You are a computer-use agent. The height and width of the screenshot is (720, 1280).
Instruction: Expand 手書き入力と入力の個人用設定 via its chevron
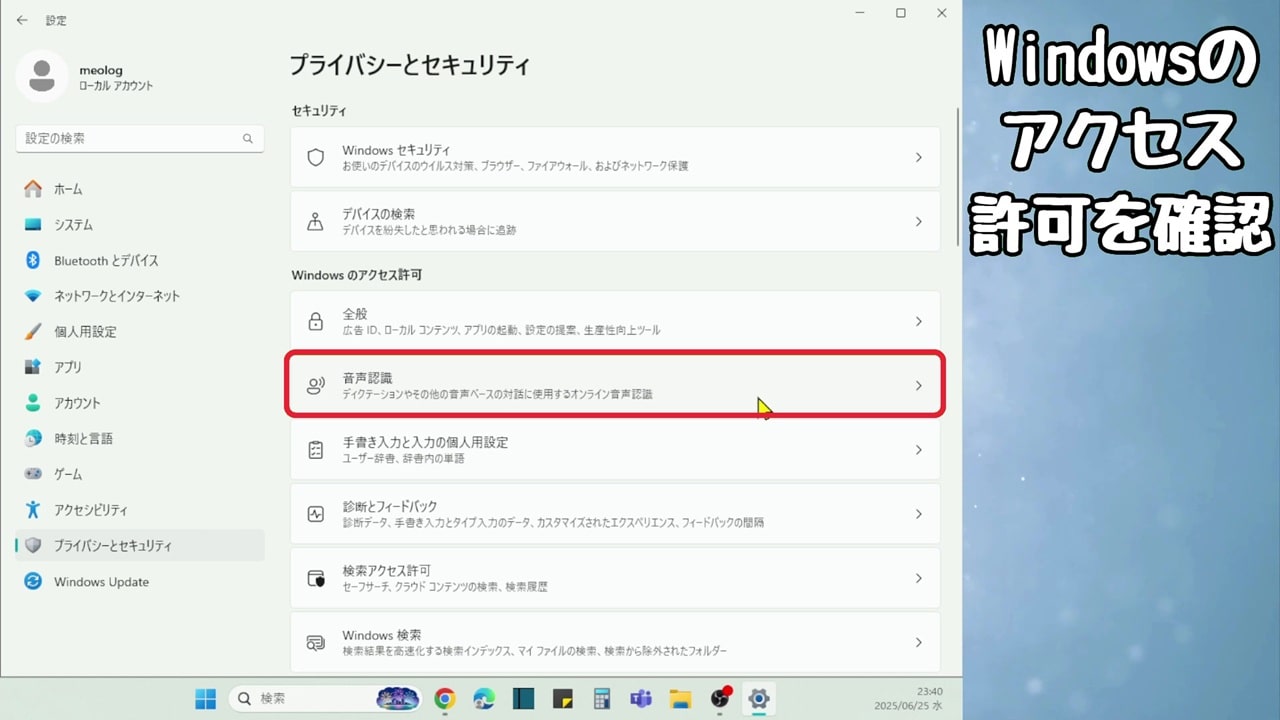pyautogui.click(x=918, y=450)
